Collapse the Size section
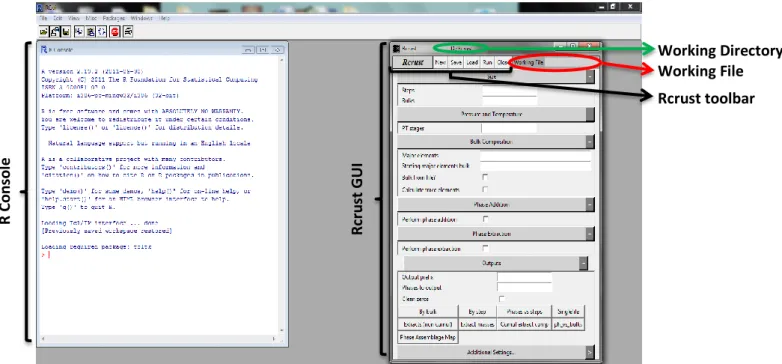The height and width of the screenshot is (364, 782). [x=590, y=77]
